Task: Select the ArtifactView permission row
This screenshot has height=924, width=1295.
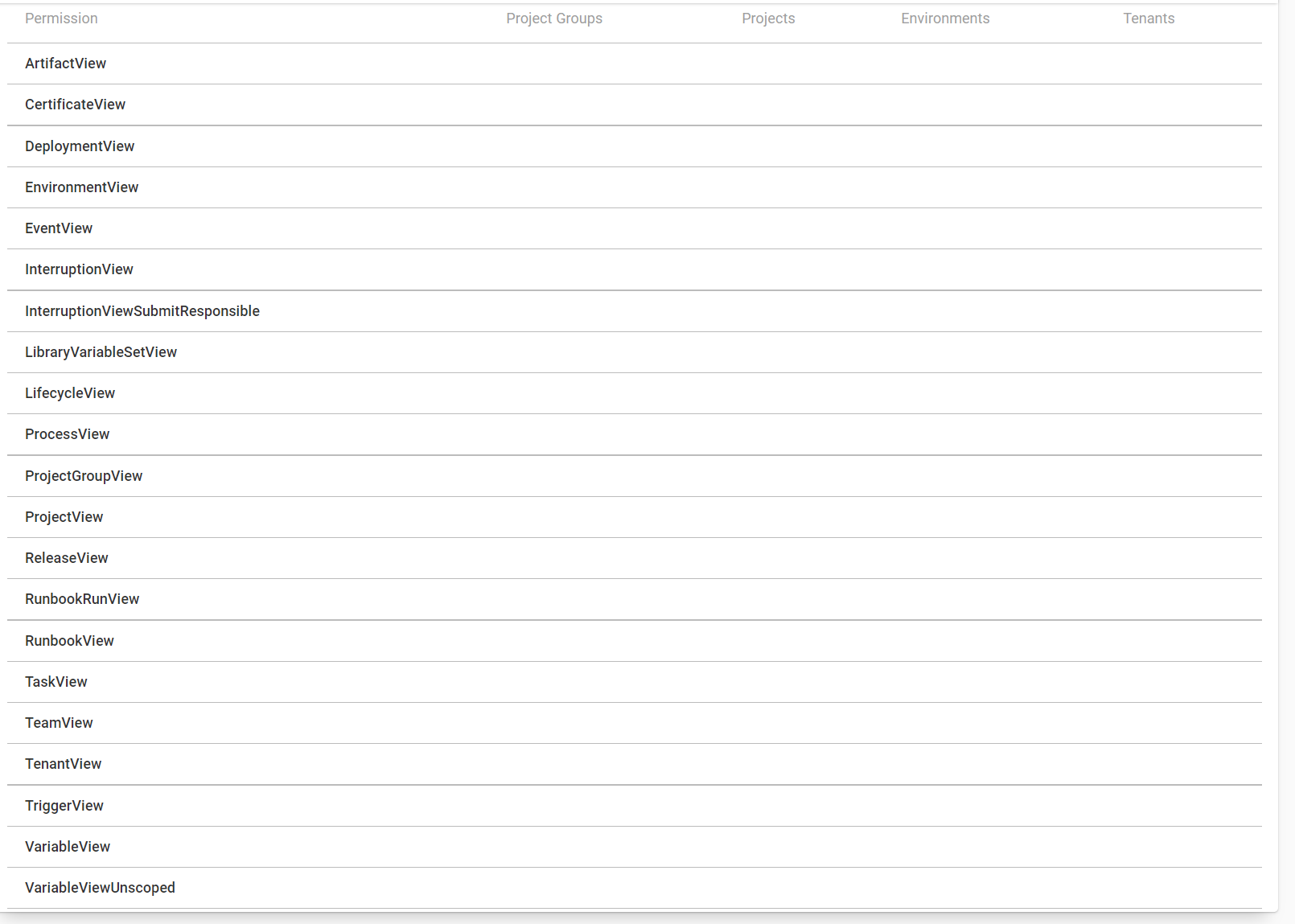Action: [65, 64]
